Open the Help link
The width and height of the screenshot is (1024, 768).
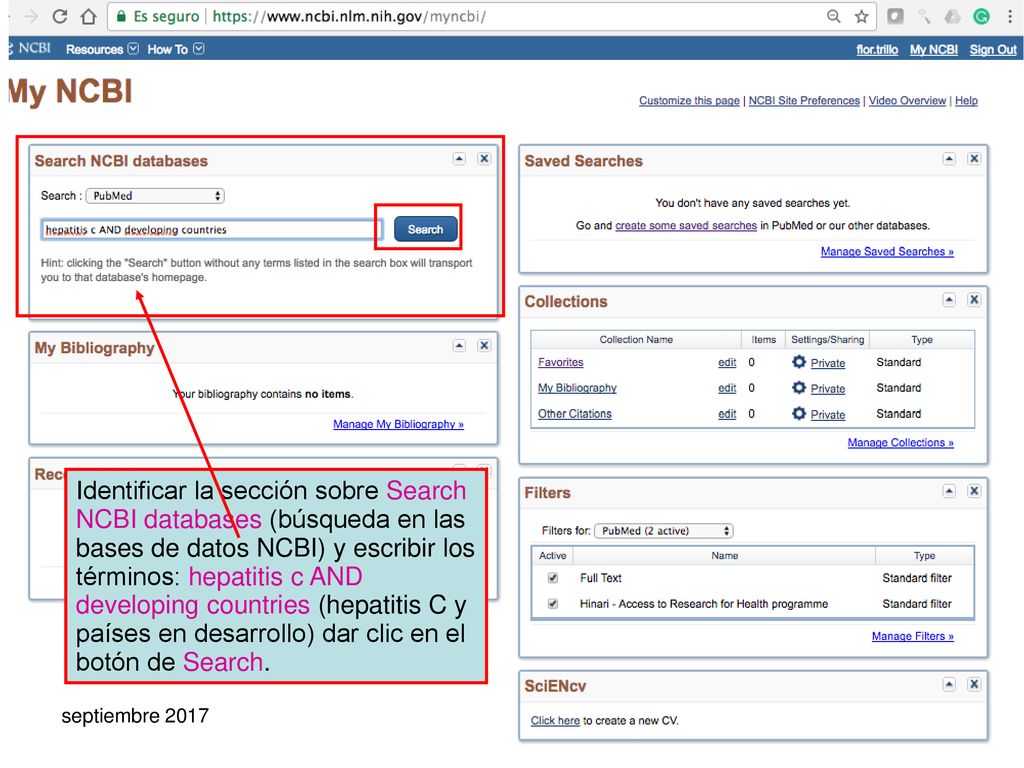967,101
